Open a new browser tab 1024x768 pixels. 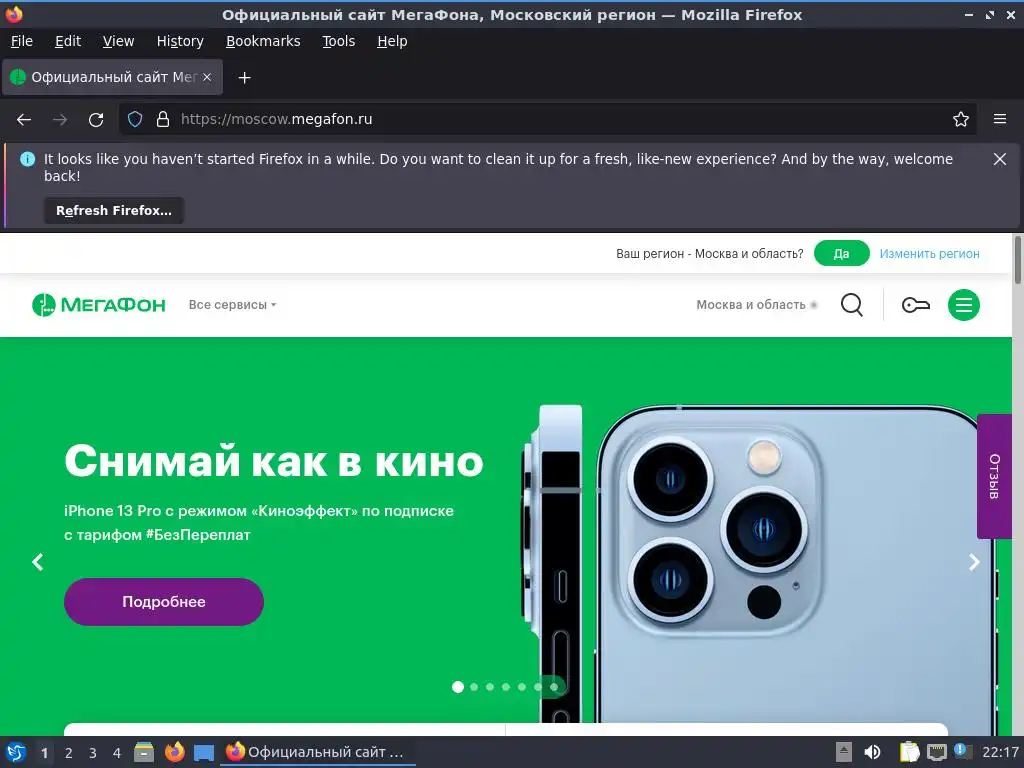click(x=244, y=78)
